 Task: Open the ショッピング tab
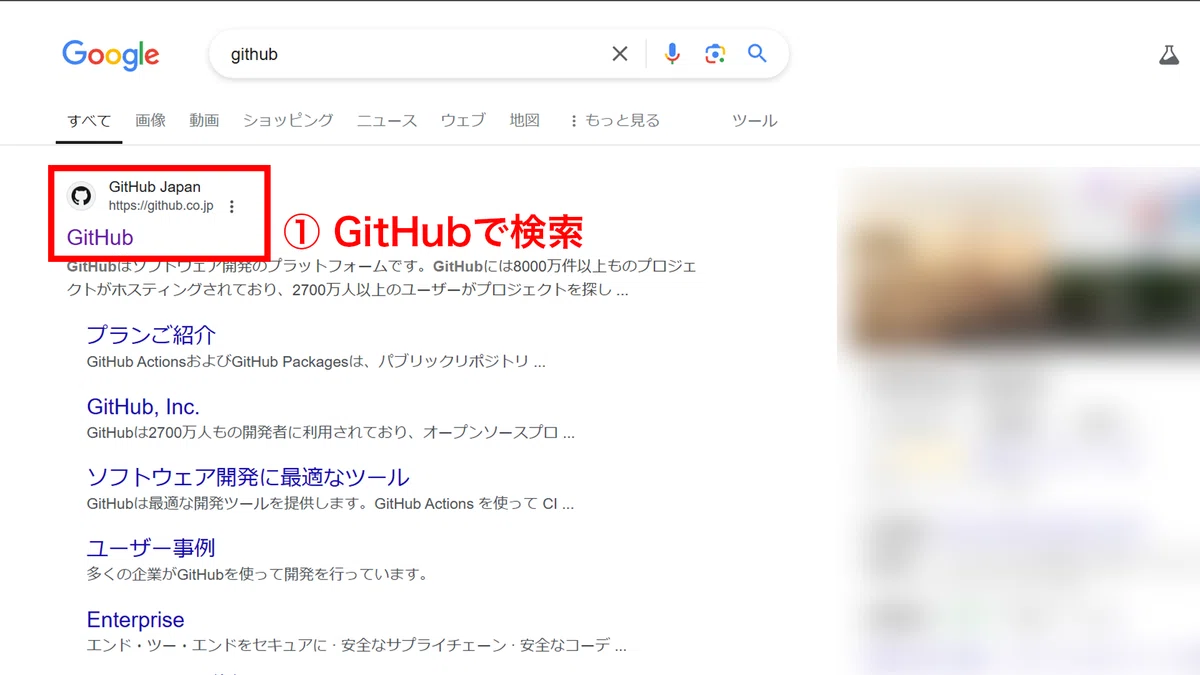288,120
